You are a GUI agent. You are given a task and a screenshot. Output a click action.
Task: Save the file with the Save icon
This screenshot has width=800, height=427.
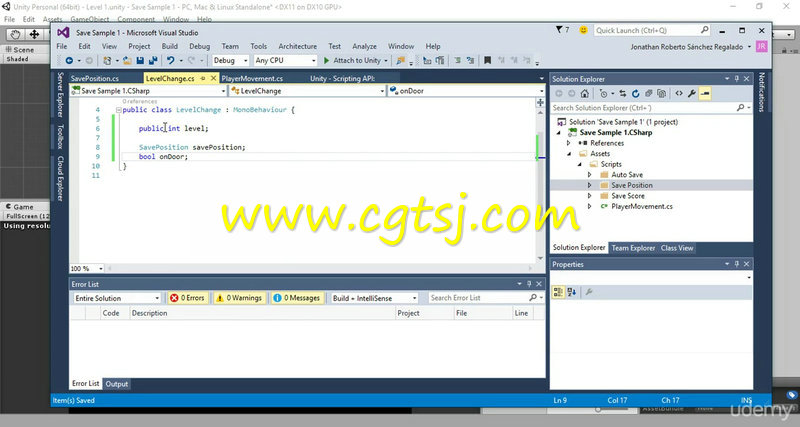tap(140, 60)
